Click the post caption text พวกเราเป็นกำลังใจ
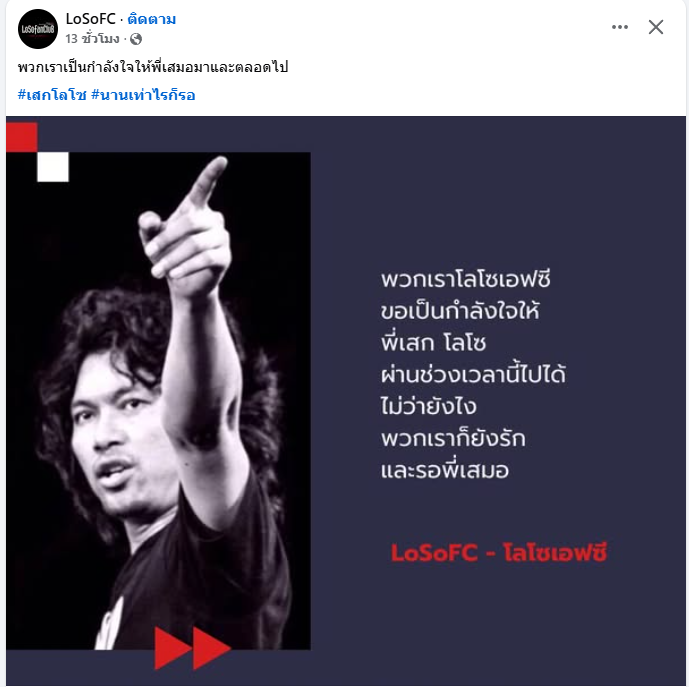The width and height of the screenshot is (689, 687). coord(153,67)
